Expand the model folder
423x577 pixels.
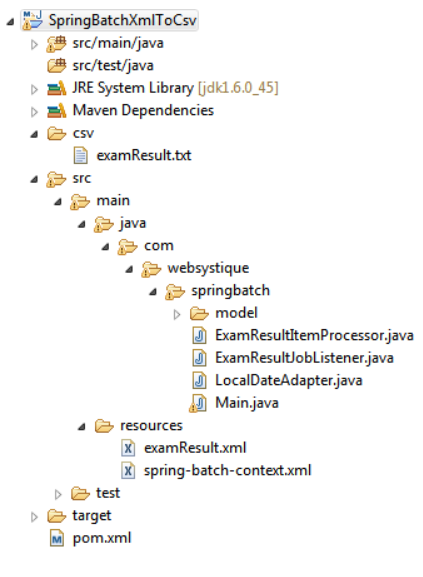[x=177, y=315]
